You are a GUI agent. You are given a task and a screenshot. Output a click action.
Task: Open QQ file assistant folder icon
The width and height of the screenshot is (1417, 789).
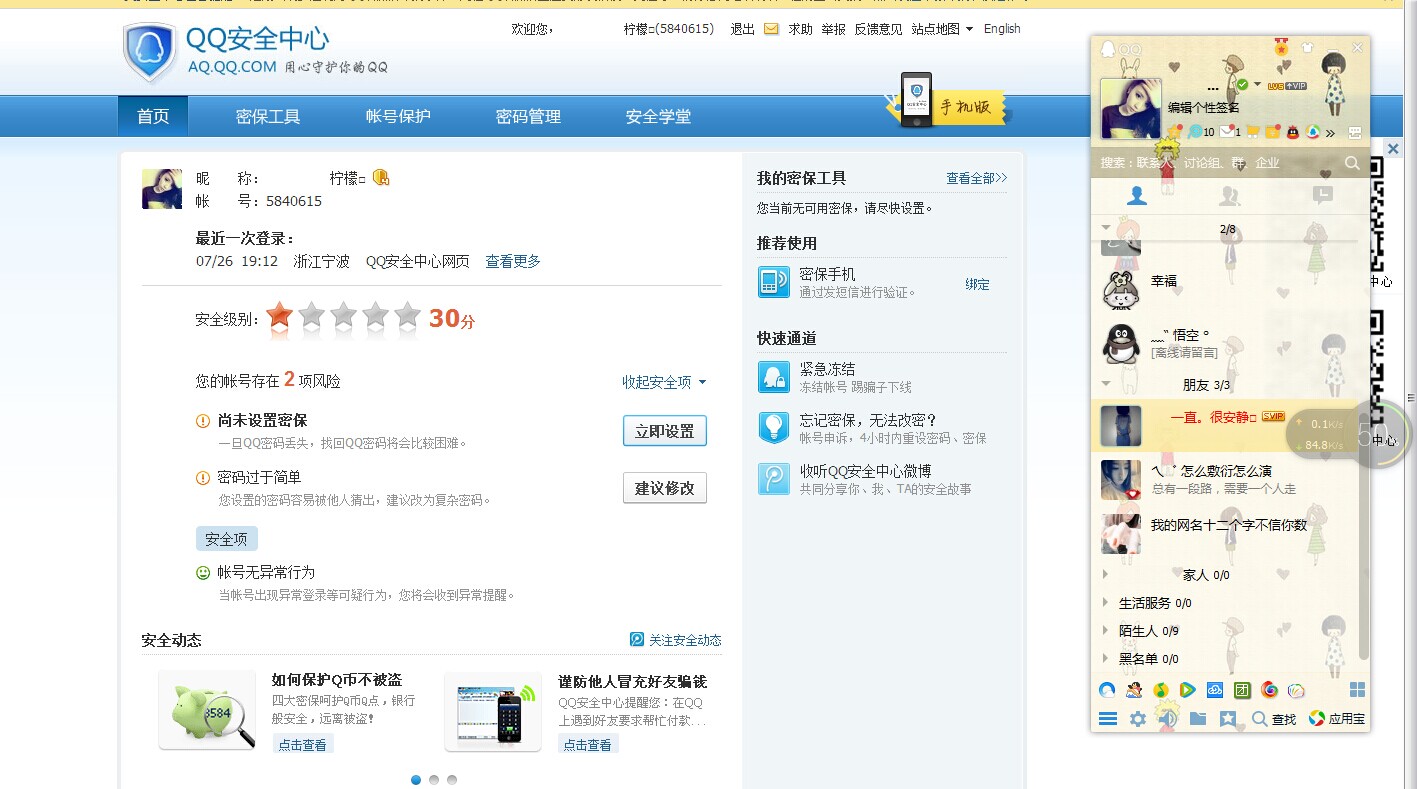click(1198, 718)
